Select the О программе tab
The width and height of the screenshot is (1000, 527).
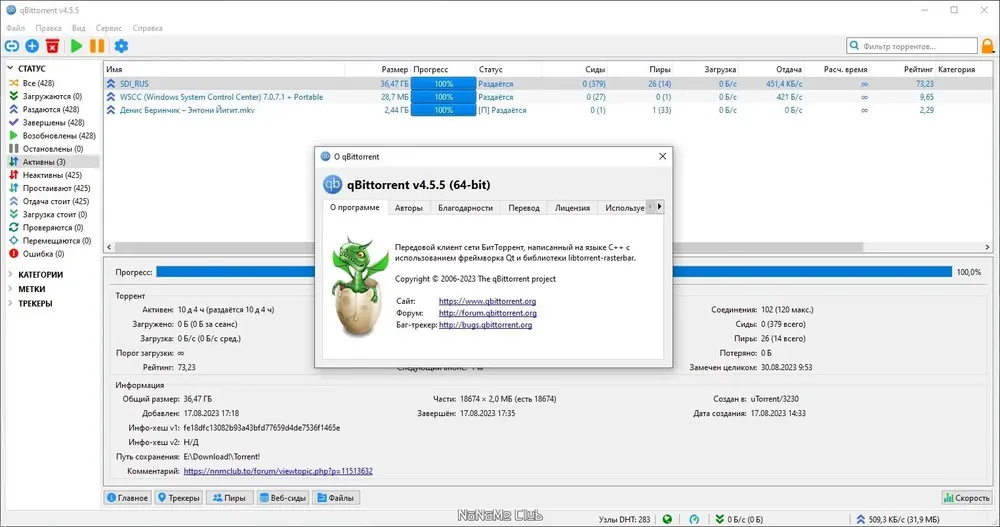pyautogui.click(x=355, y=207)
